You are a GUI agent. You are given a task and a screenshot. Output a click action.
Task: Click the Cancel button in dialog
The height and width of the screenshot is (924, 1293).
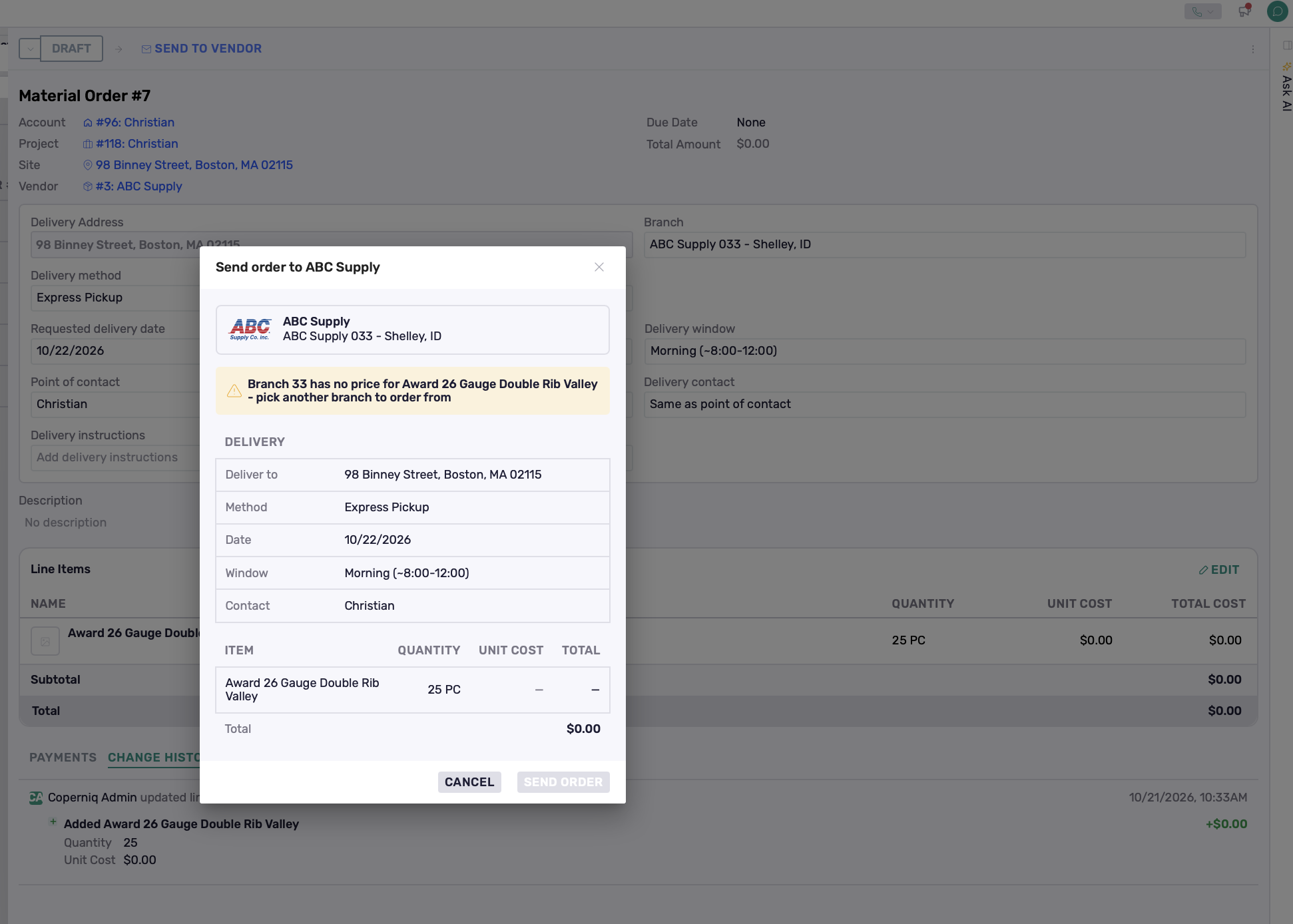469,782
